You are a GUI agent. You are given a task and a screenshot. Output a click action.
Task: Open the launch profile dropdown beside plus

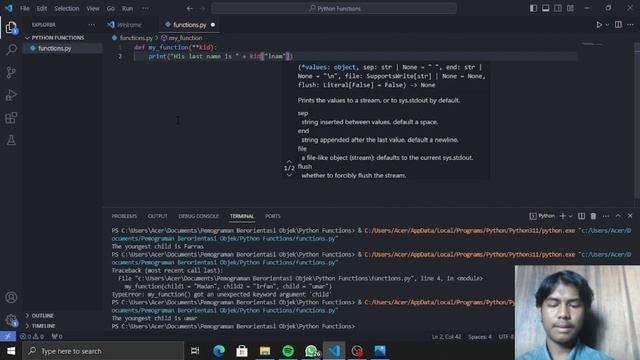571,216
